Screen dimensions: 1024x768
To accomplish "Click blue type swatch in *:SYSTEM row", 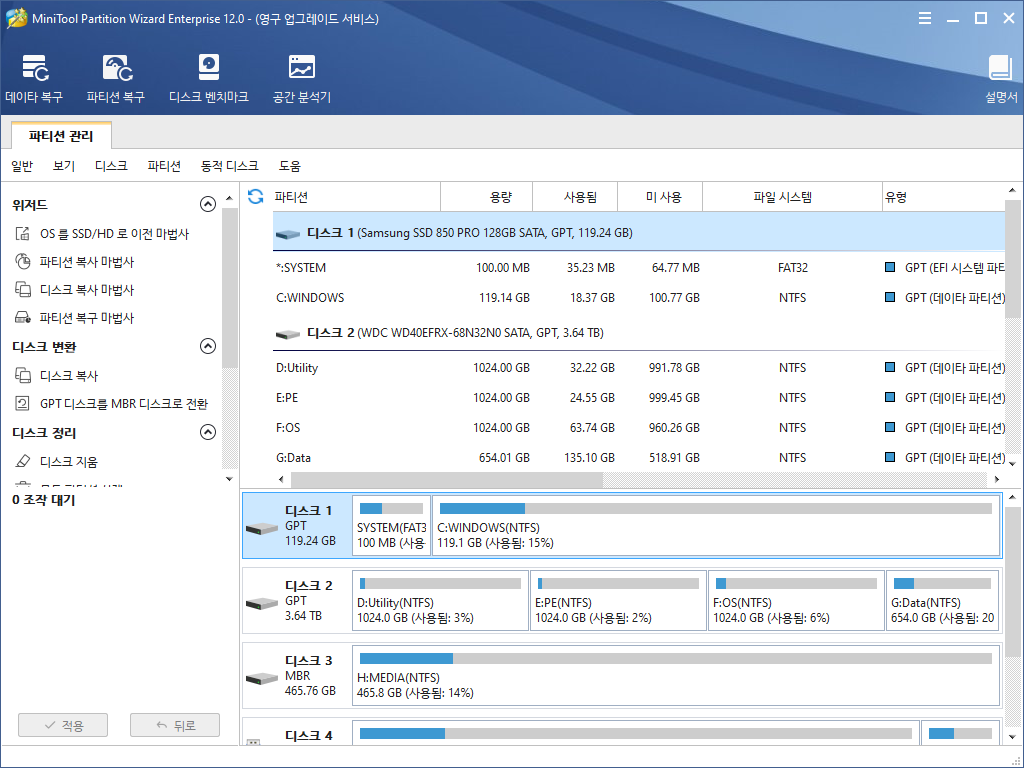I will click(889, 267).
